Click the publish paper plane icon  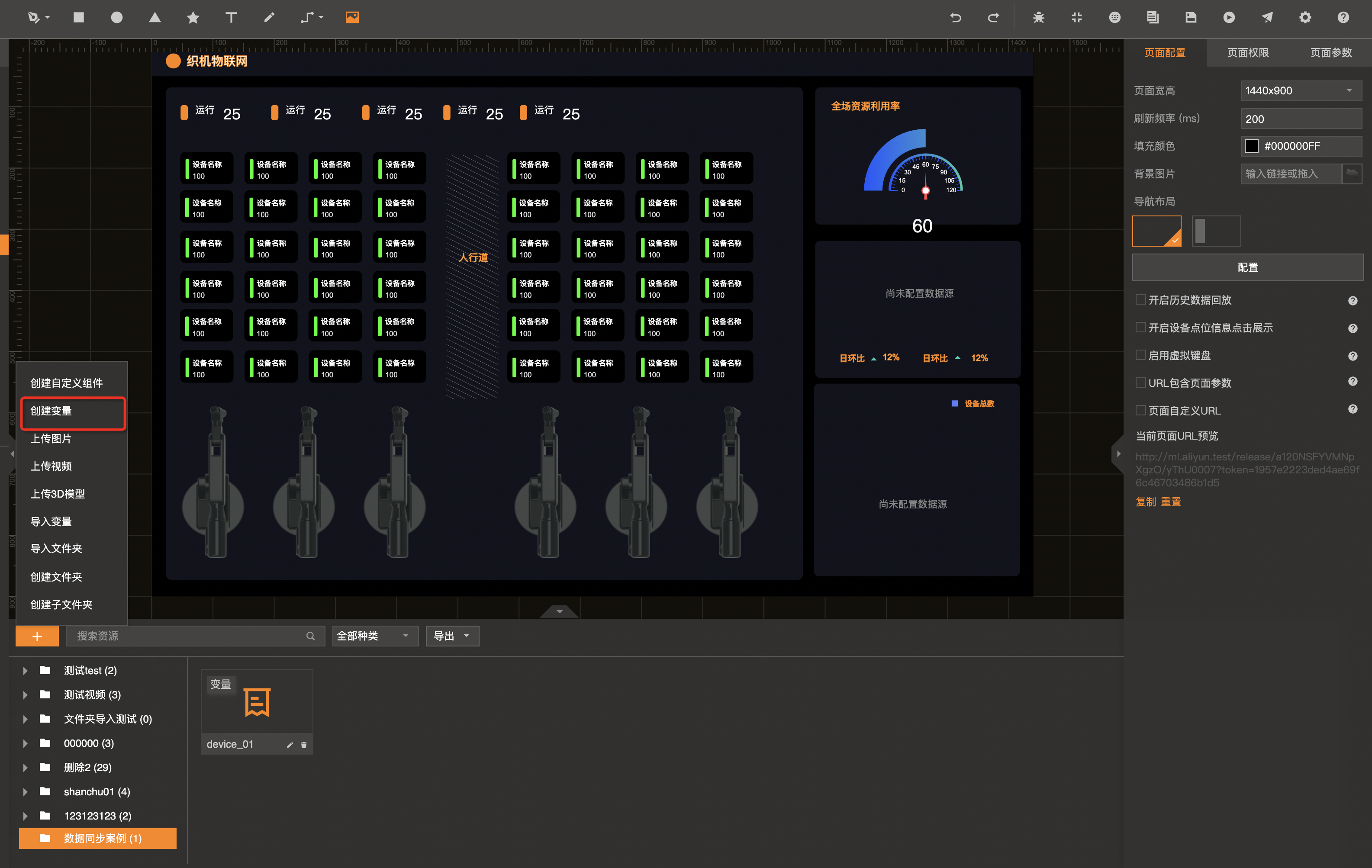(1267, 18)
